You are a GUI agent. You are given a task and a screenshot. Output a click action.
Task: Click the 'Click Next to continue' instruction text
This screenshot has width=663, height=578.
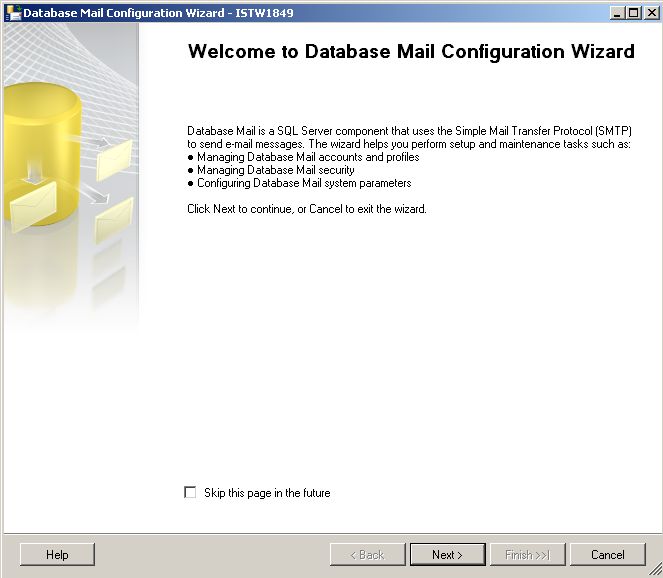coord(307,209)
